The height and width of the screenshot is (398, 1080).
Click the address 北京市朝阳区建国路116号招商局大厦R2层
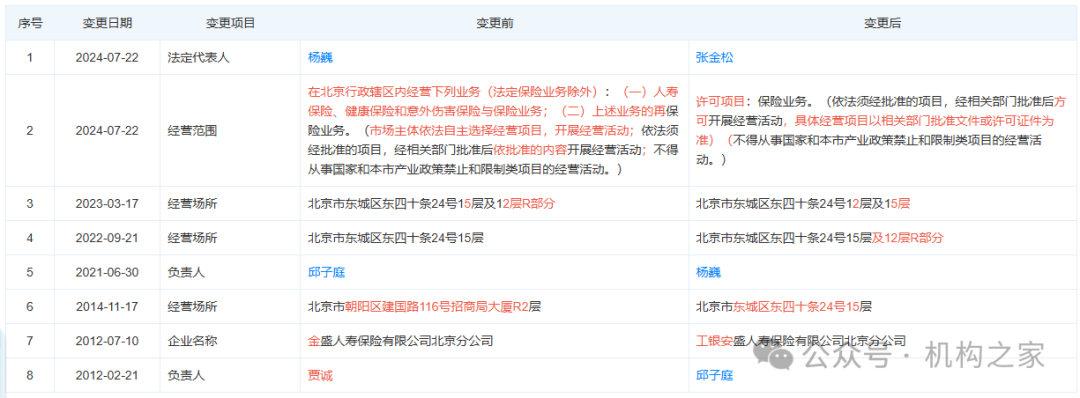pyautogui.click(x=424, y=306)
